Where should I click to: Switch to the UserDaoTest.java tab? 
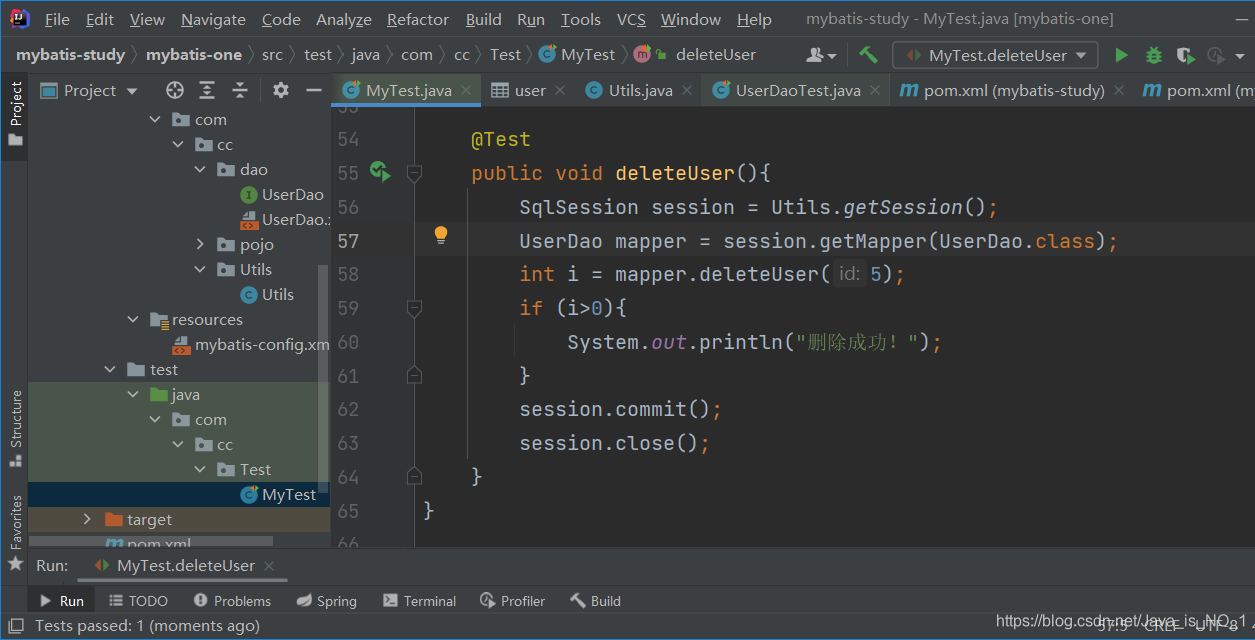(786, 90)
